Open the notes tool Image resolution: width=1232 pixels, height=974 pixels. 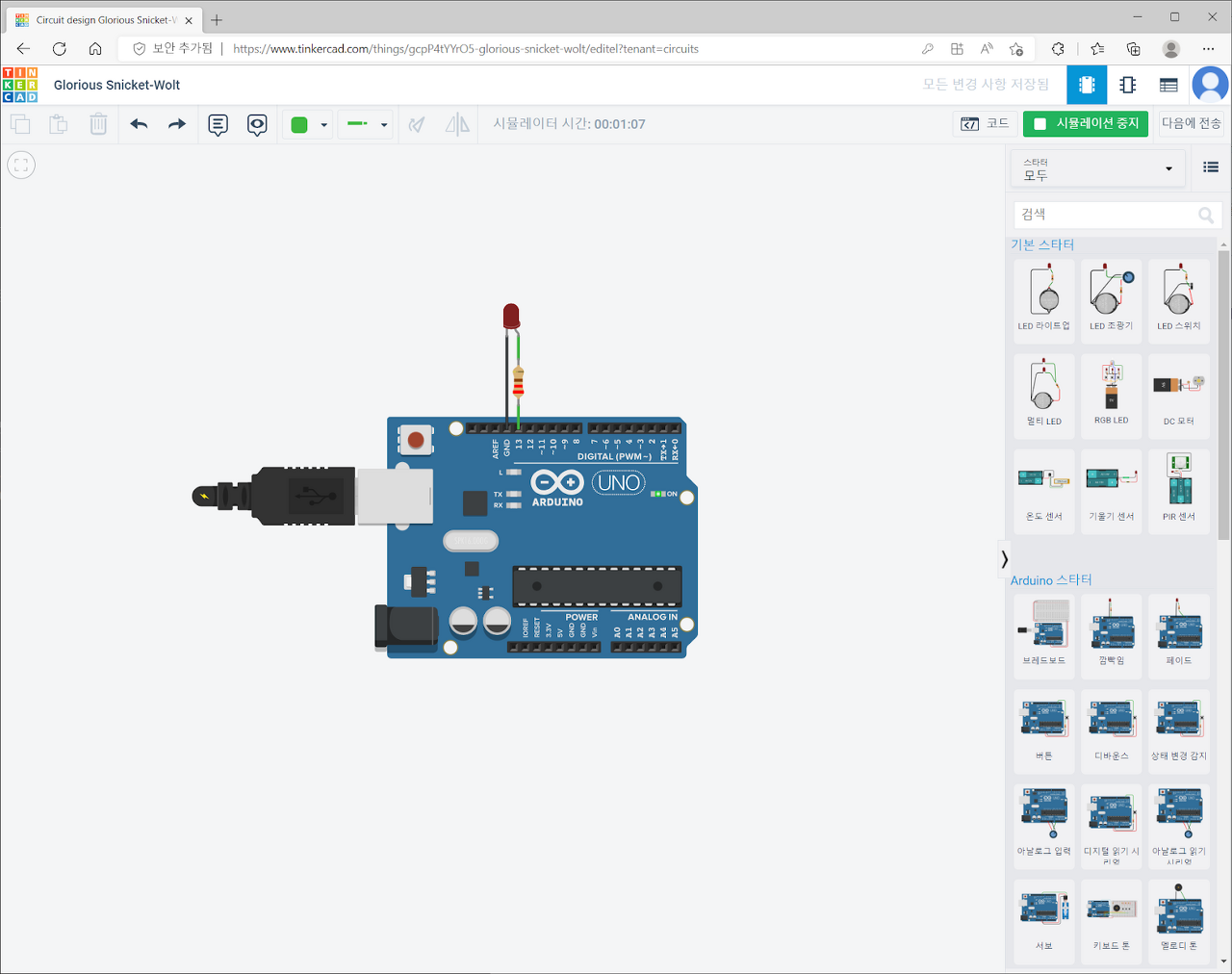(x=218, y=124)
